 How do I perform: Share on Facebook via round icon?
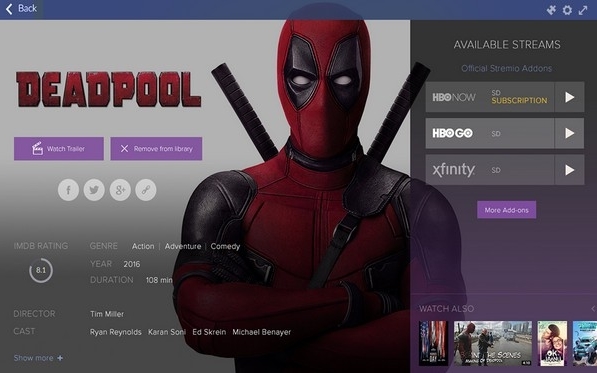pyautogui.click(x=69, y=190)
